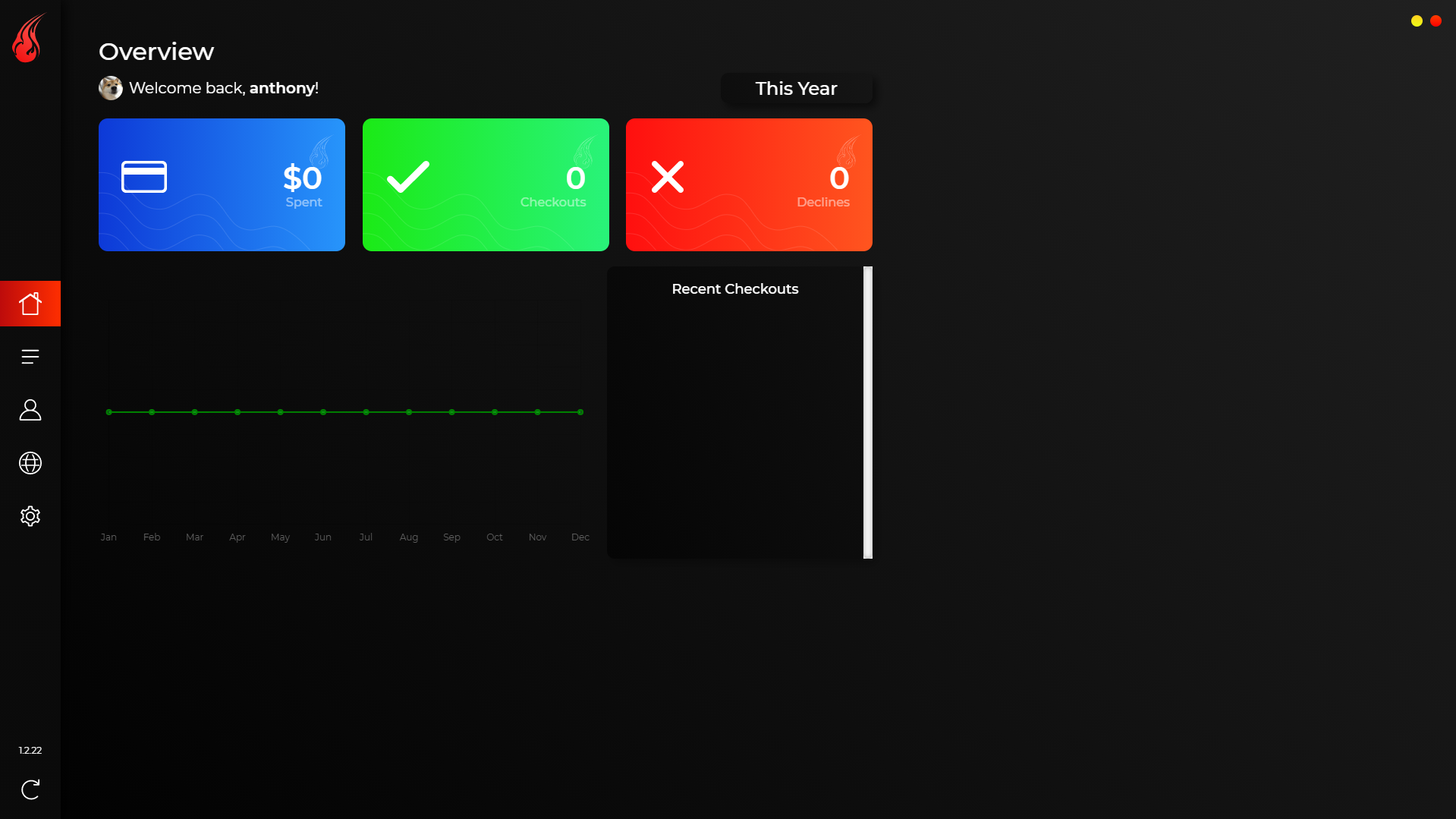Click the Recent Checkouts heading
This screenshot has width=1456, height=819.
[x=734, y=289]
